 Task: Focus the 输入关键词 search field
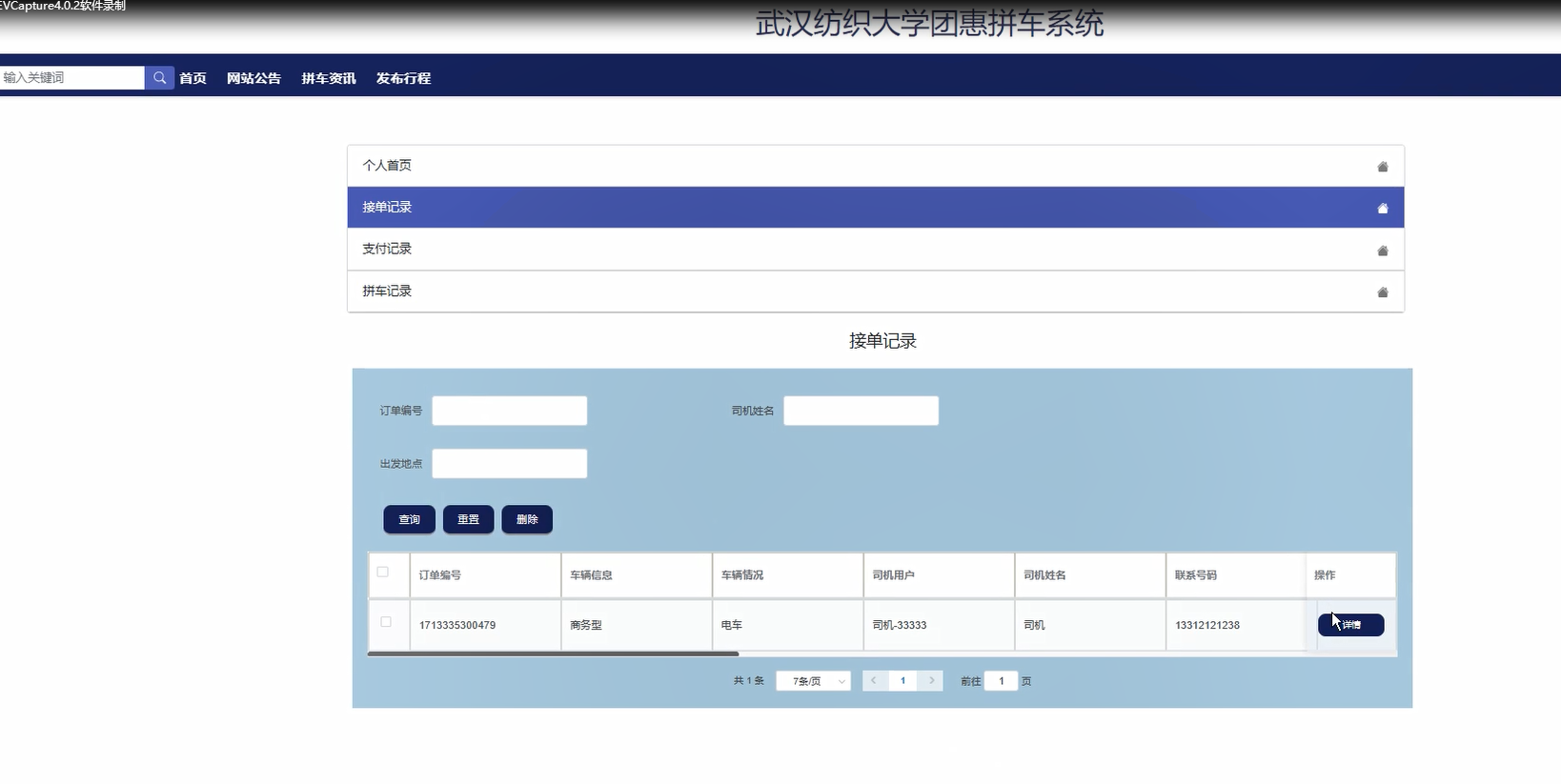tap(72, 78)
